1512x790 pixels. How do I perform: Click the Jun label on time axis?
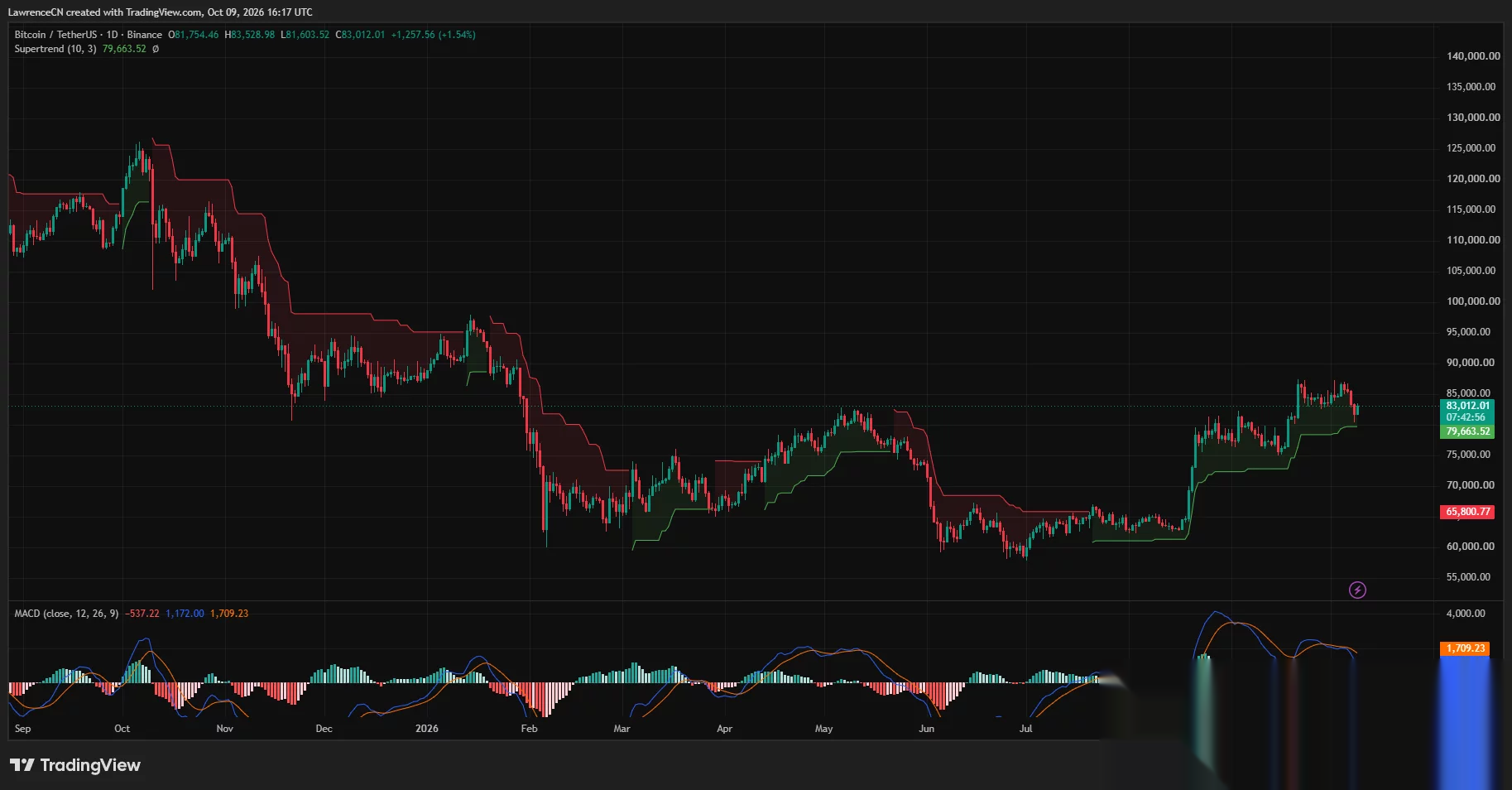tap(926, 729)
